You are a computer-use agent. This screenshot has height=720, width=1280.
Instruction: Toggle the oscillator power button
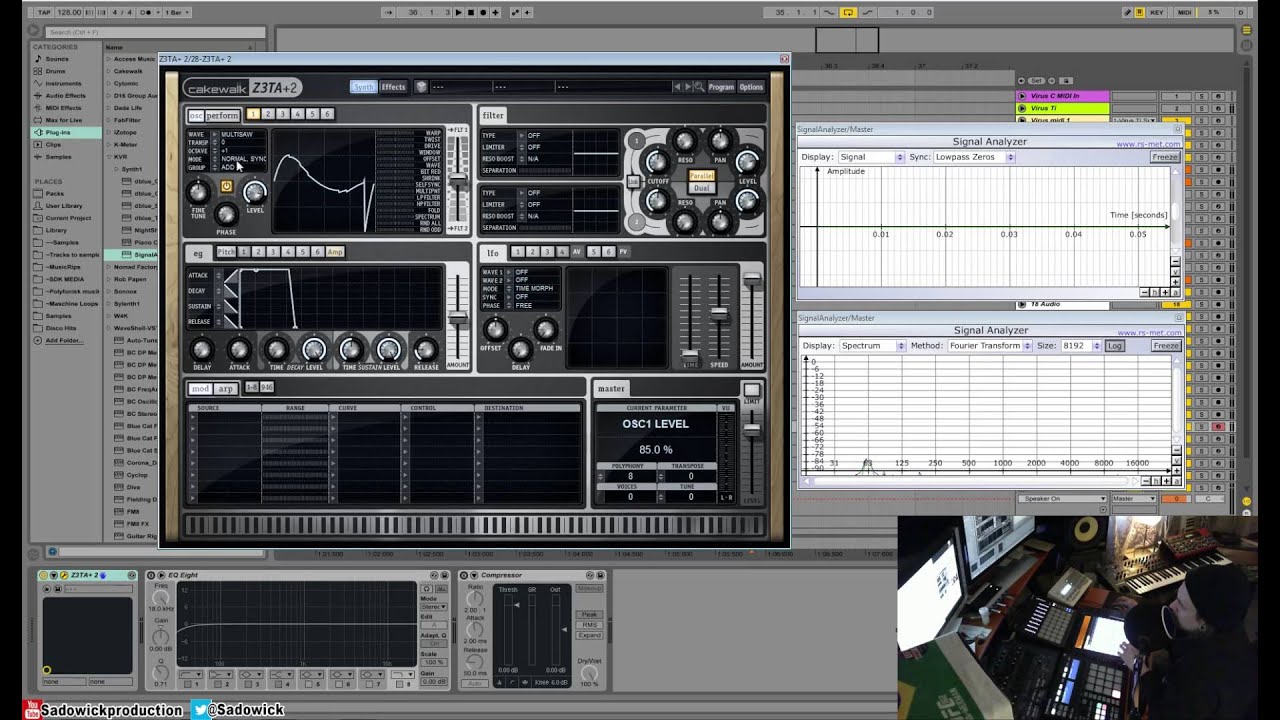click(226, 187)
